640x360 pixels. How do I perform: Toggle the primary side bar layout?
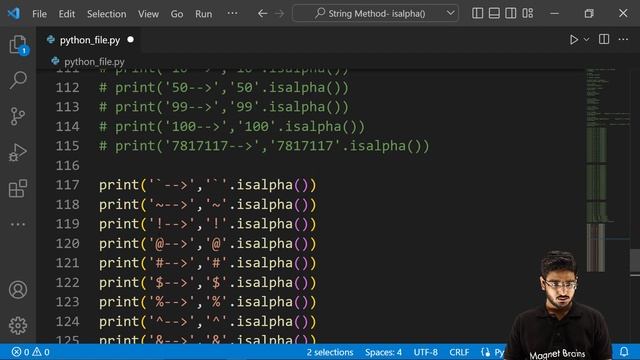point(477,13)
